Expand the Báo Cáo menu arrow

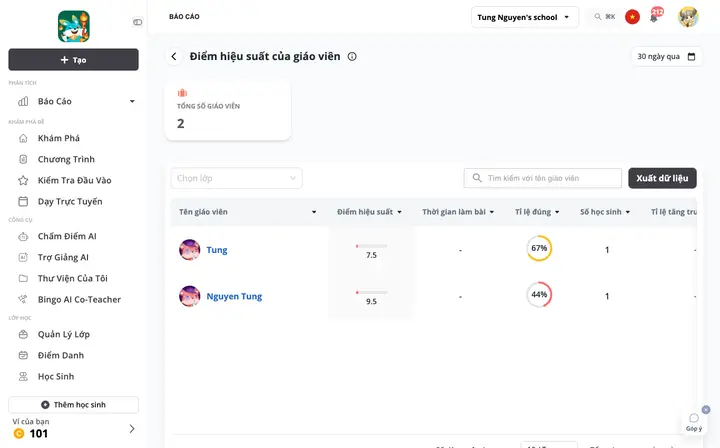click(x=132, y=101)
